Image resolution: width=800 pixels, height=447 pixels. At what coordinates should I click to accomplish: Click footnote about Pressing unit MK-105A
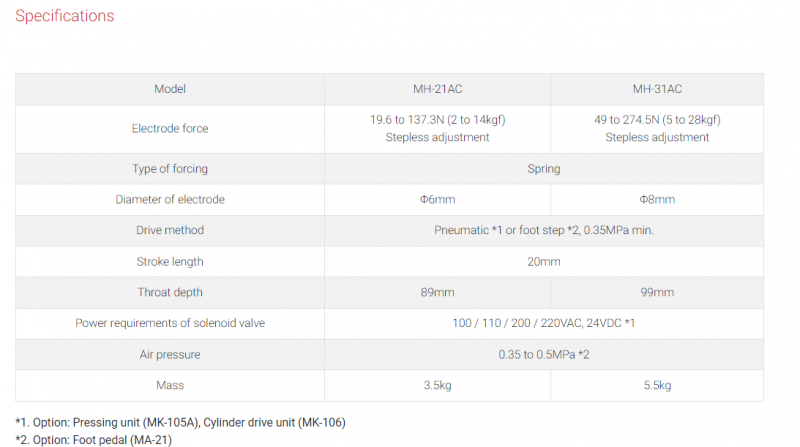pos(181,423)
